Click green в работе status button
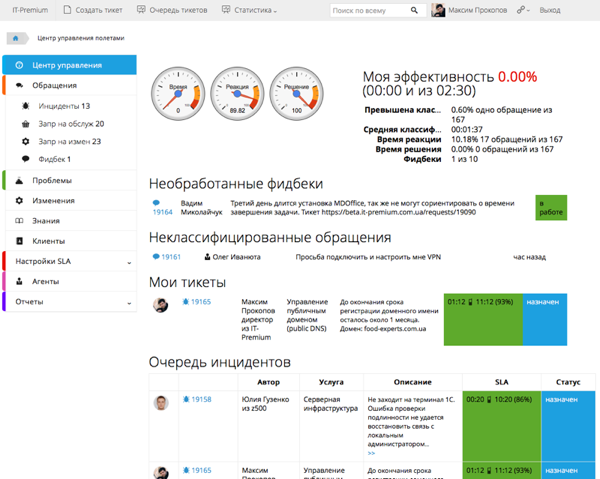This screenshot has height=479, width=600. (x=551, y=208)
